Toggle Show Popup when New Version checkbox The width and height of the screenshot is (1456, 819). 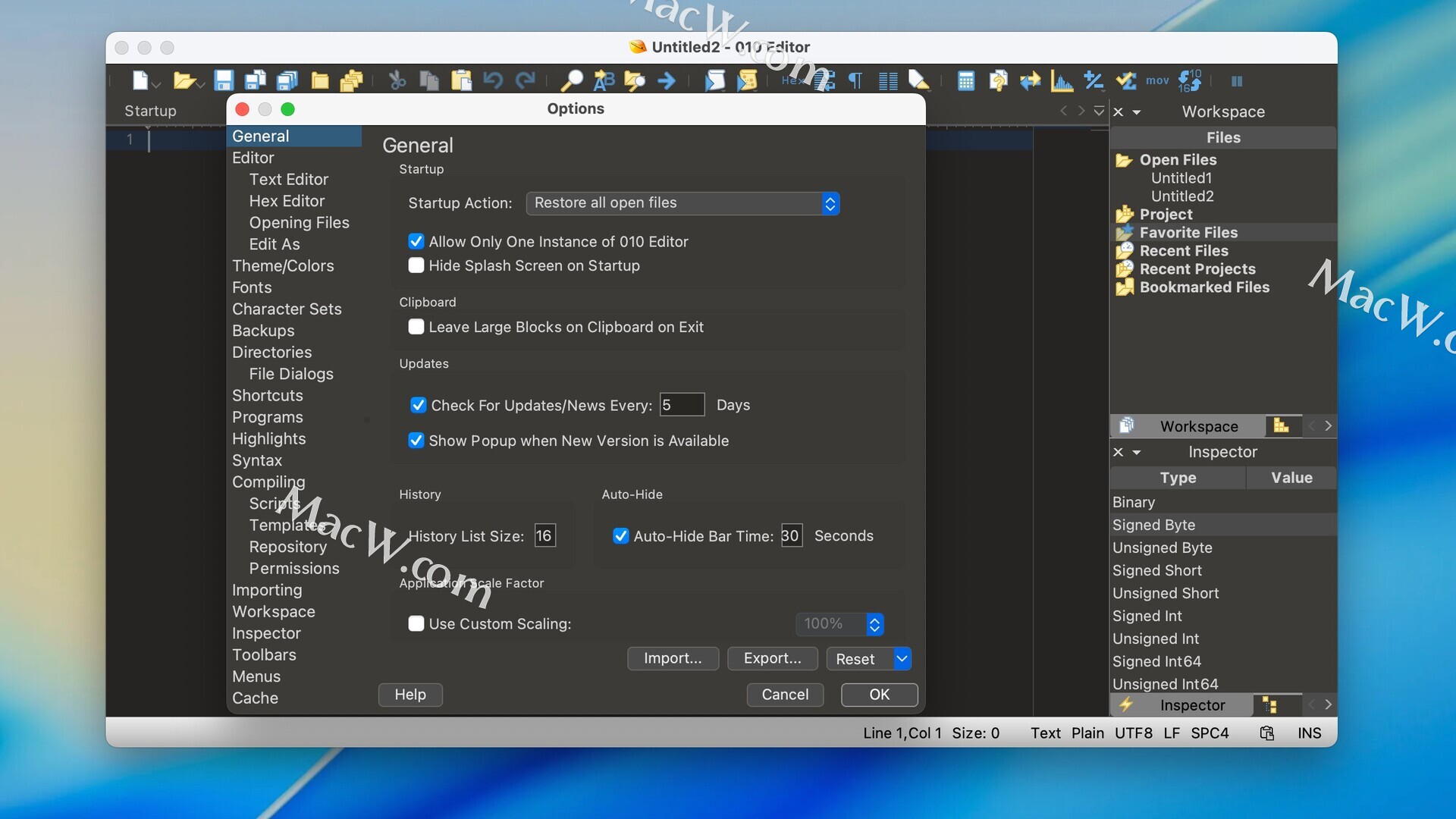[x=416, y=441]
